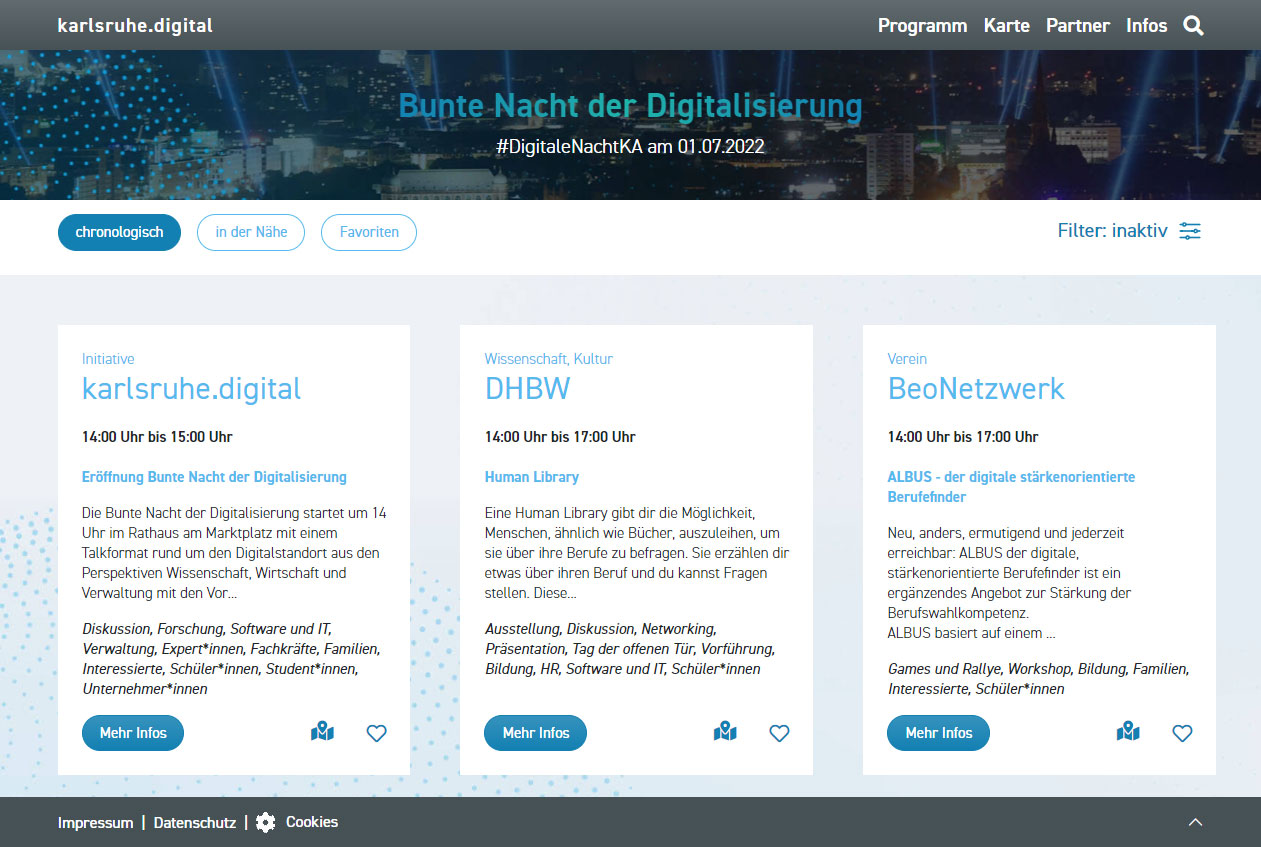
Task: Show DHBW event on map
Action: click(725, 733)
